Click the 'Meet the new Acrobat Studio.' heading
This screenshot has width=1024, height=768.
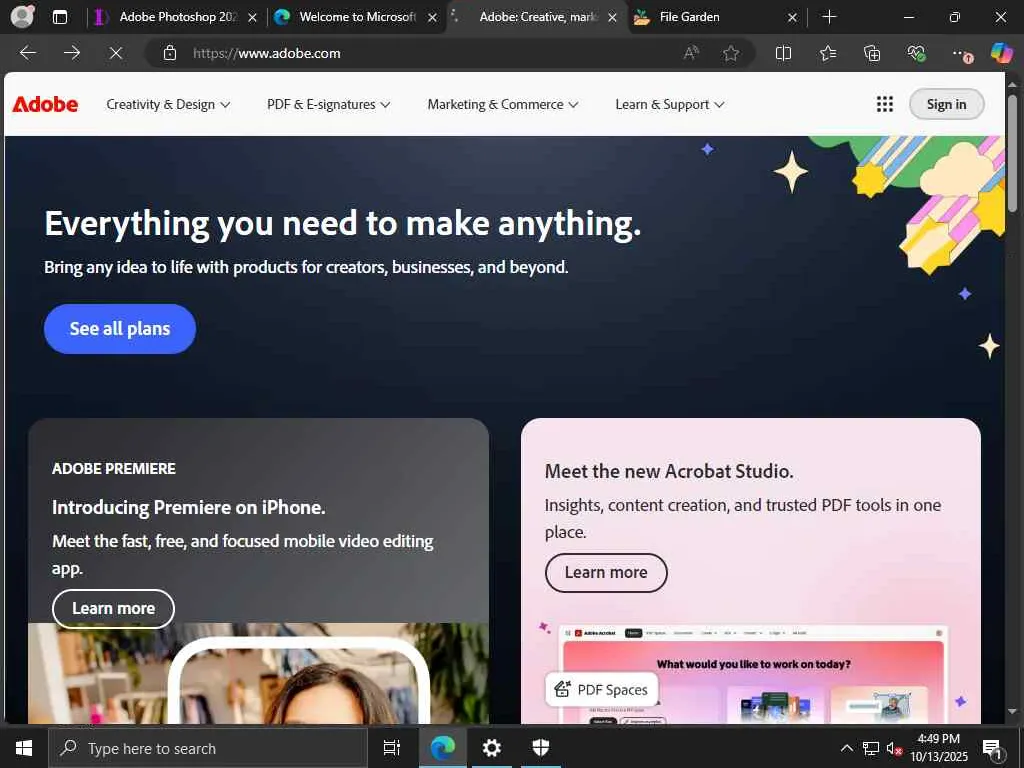[x=669, y=471]
